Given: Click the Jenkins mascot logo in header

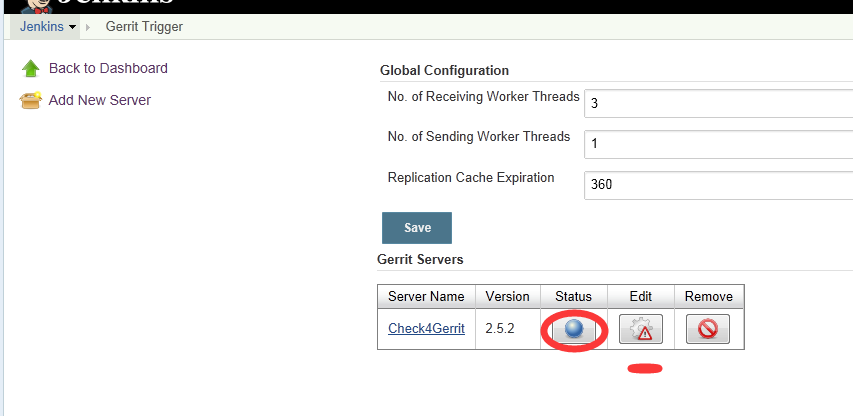Looking at the screenshot, I should click(37, 5).
